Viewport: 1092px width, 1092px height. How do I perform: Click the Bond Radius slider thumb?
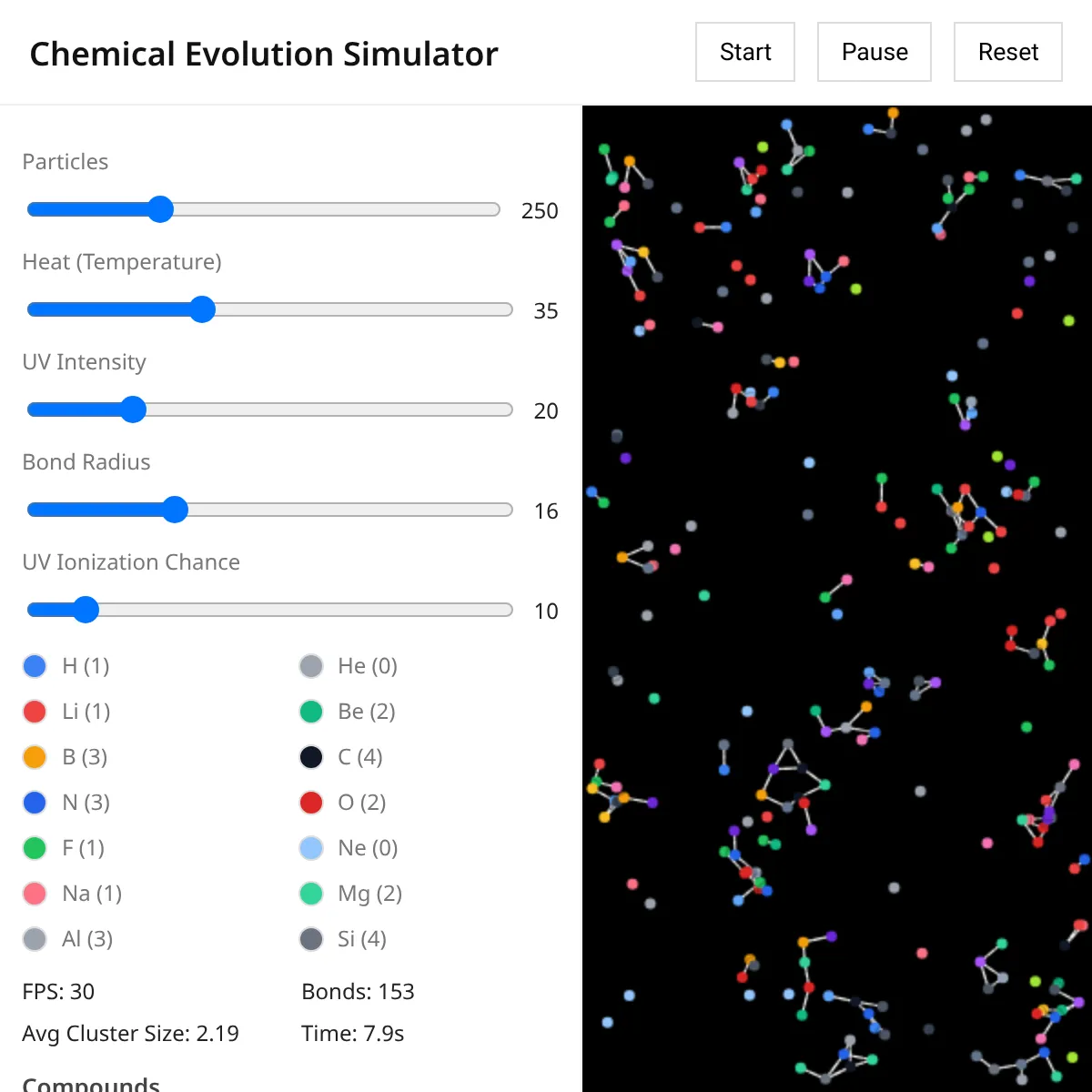coord(175,510)
